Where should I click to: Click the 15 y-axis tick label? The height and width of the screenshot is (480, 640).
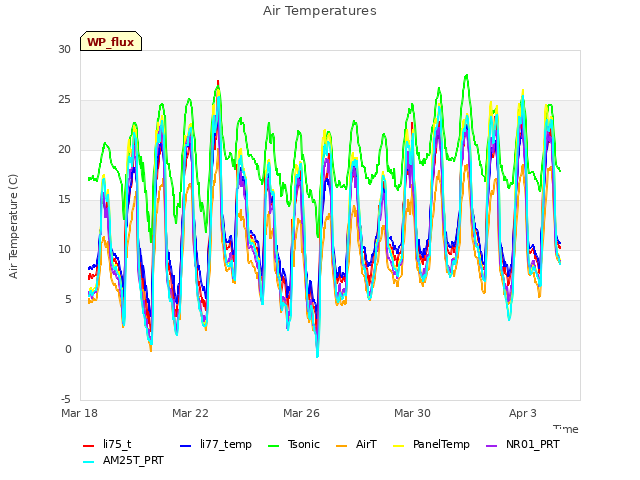tap(64, 200)
